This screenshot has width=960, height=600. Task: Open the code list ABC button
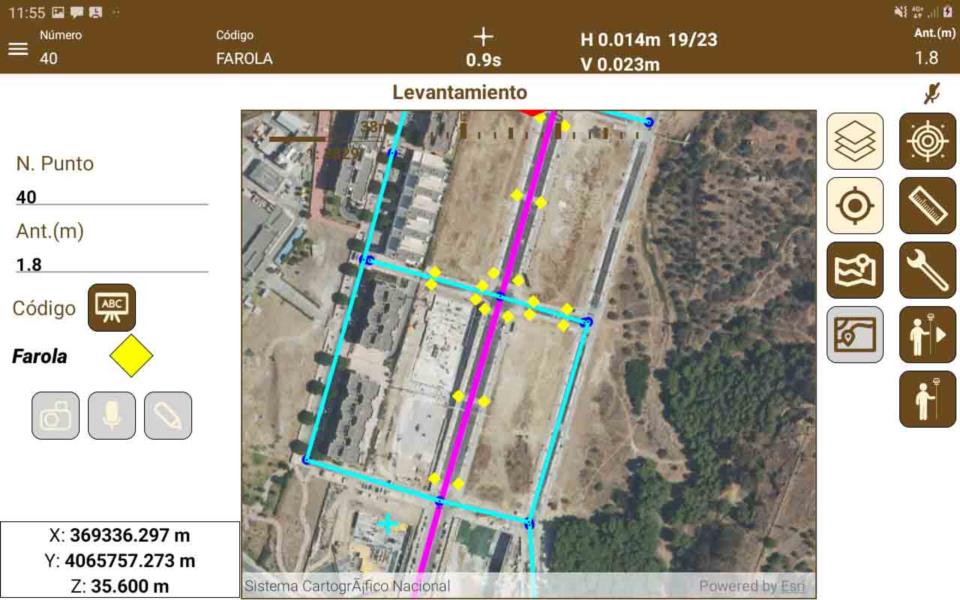coord(112,307)
